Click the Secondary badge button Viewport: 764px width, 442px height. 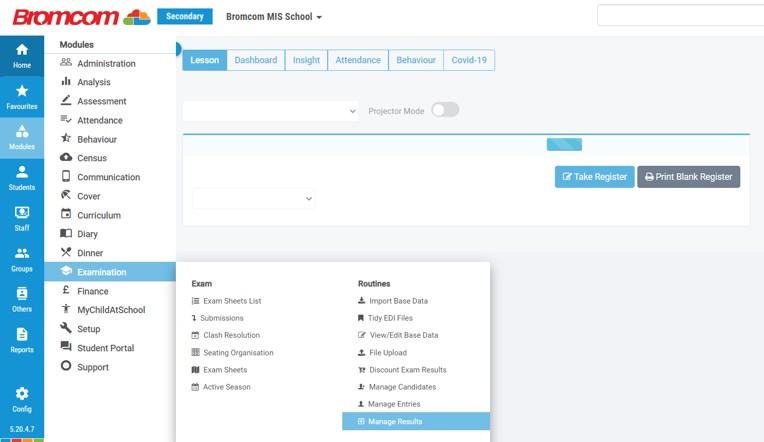(x=185, y=16)
